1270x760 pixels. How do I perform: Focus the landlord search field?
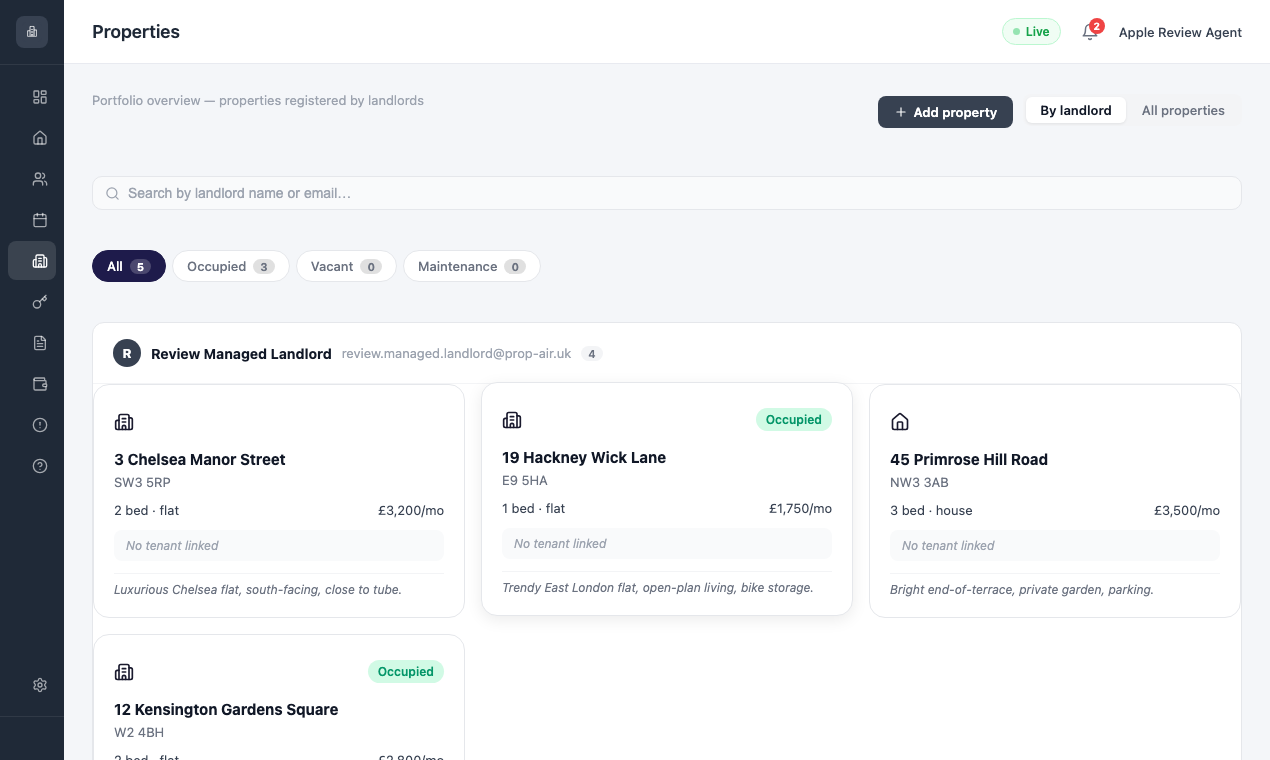point(667,193)
